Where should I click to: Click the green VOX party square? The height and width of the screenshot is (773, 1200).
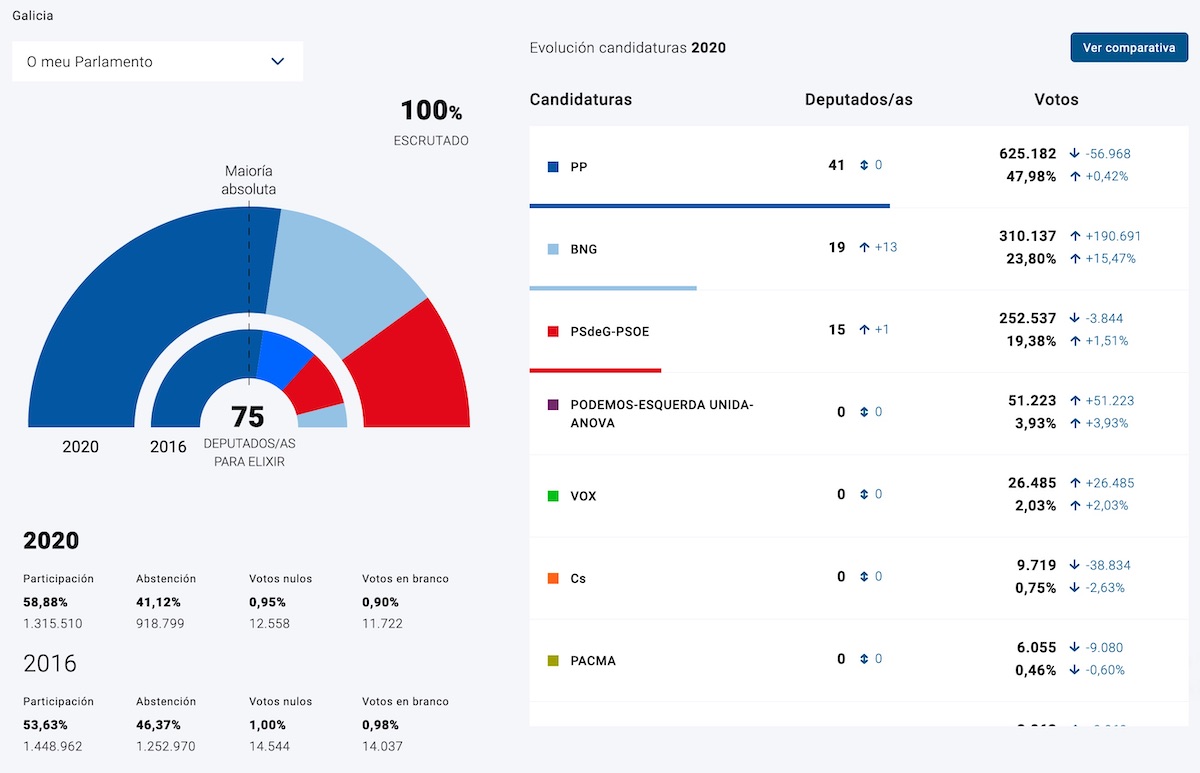553,496
